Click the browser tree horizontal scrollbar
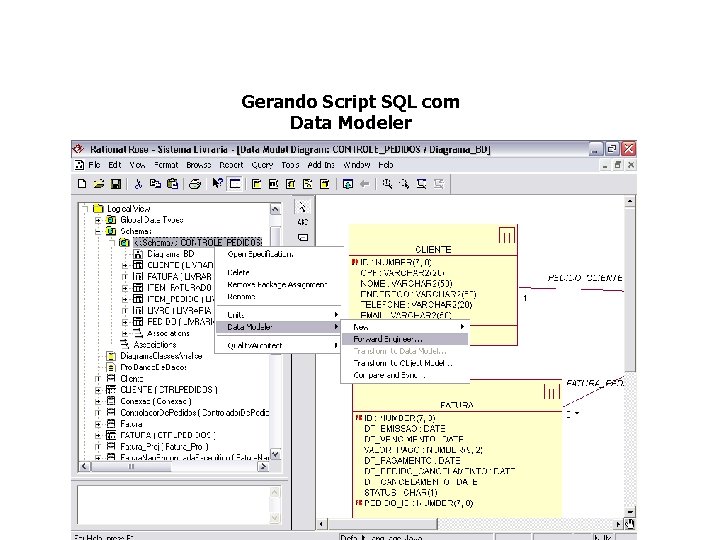 [x=174, y=467]
